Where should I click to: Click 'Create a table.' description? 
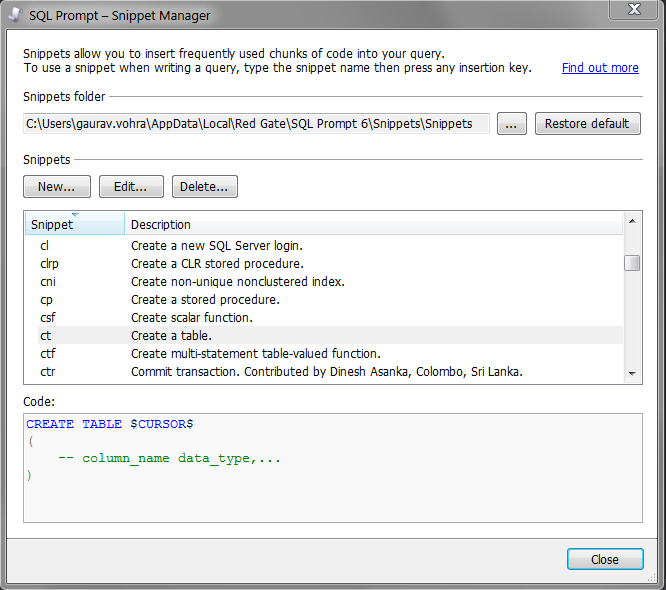tap(171, 336)
